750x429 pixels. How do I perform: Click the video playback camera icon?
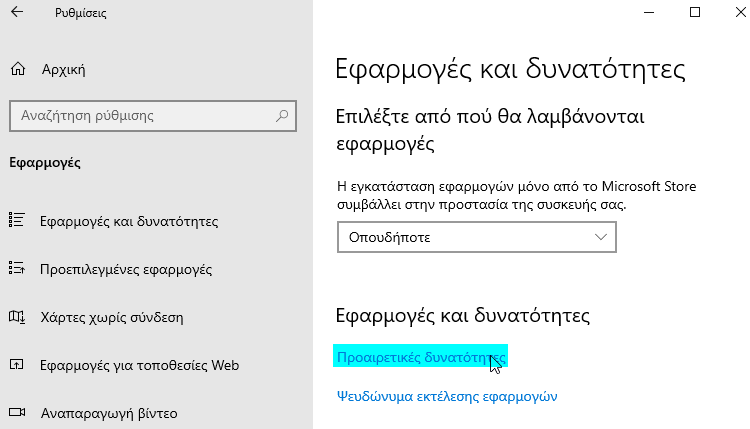tap(17, 412)
